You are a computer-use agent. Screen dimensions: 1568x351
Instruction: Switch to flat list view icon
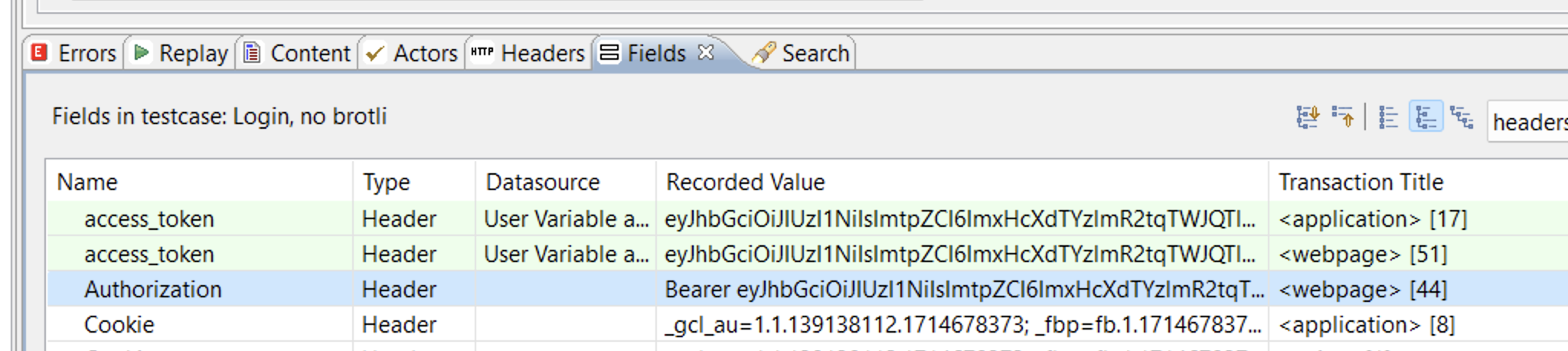1388,117
